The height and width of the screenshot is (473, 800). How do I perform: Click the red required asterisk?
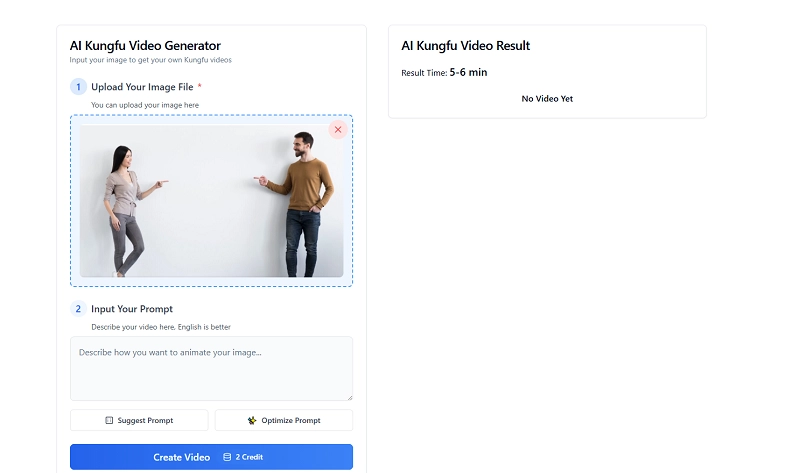(199, 87)
